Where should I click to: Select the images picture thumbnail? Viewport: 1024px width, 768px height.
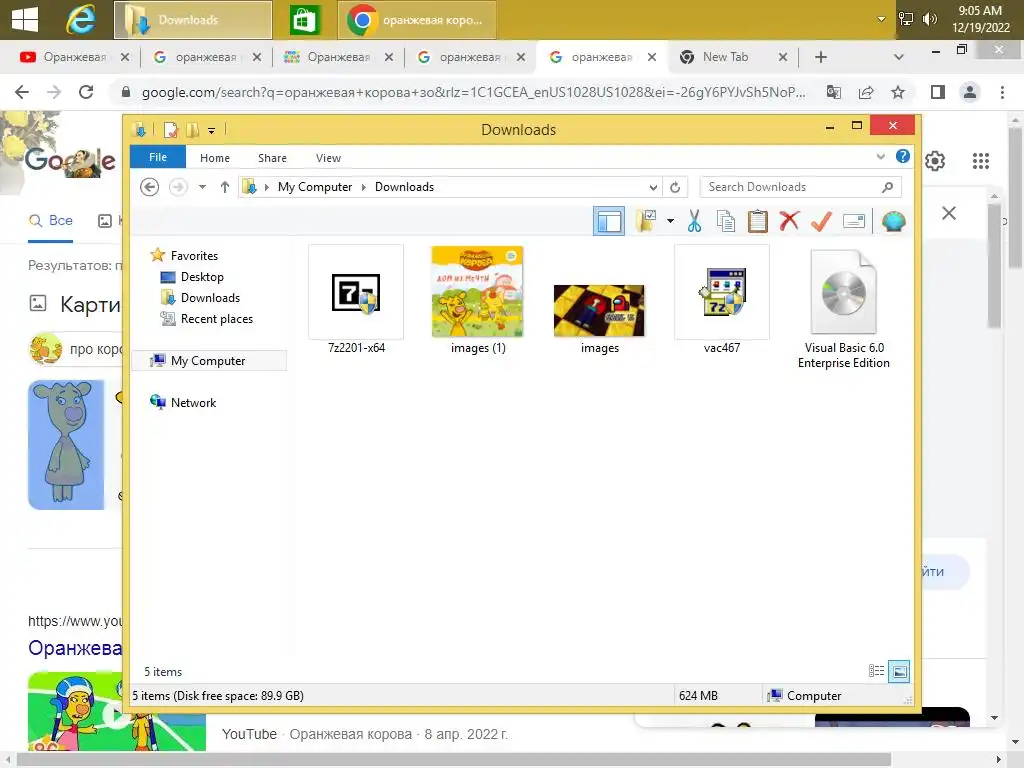tap(600, 319)
